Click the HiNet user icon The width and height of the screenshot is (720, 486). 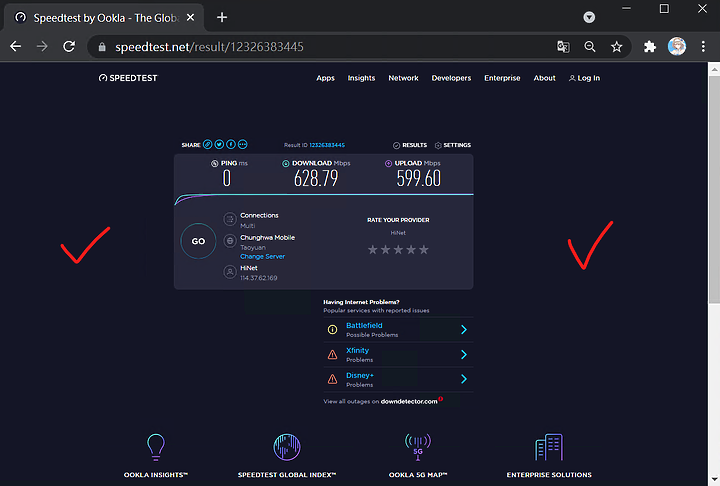coord(230,272)
